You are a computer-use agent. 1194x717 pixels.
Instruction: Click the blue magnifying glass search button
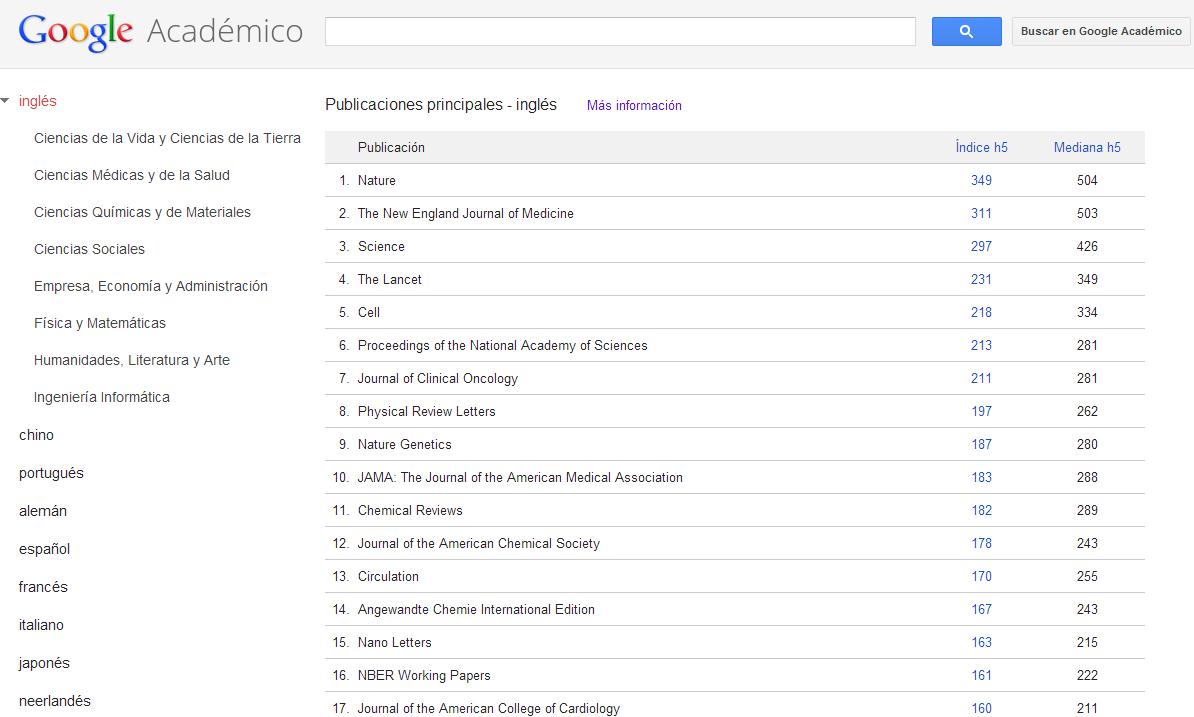[x=966, y=31]
